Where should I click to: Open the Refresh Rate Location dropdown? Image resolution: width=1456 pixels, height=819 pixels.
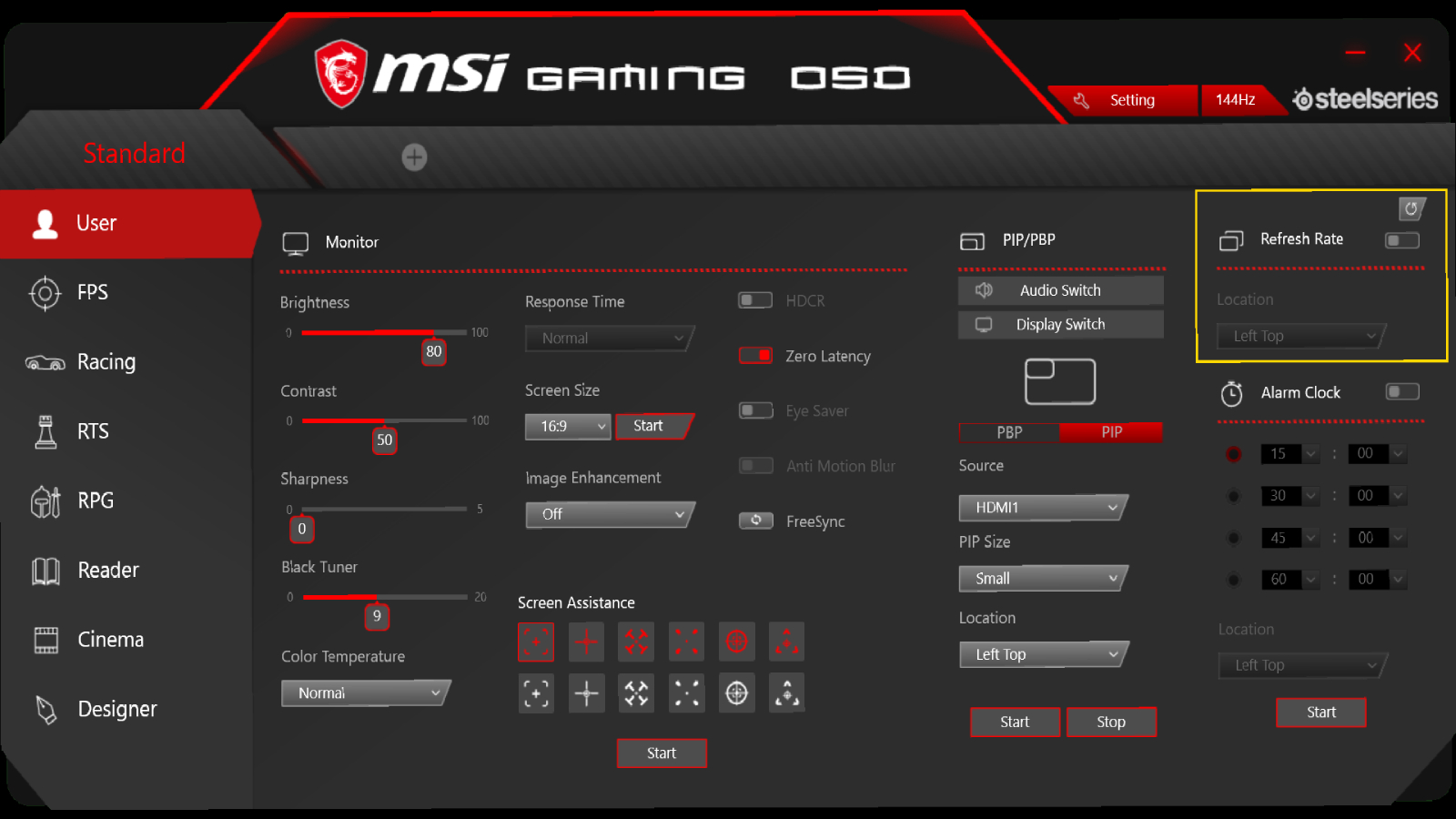tap(1301, 337)
